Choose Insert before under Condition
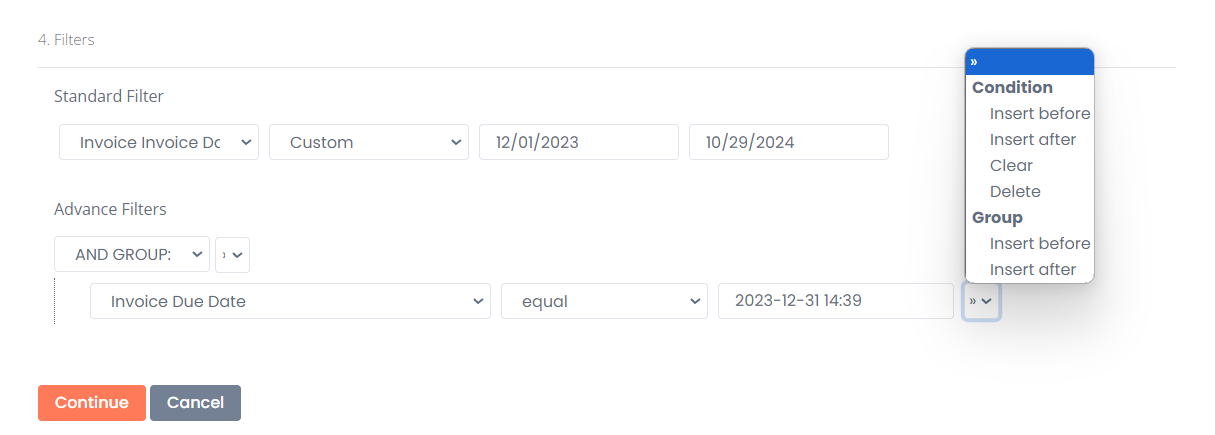Screen dimensions: 1215x435 1040,114
